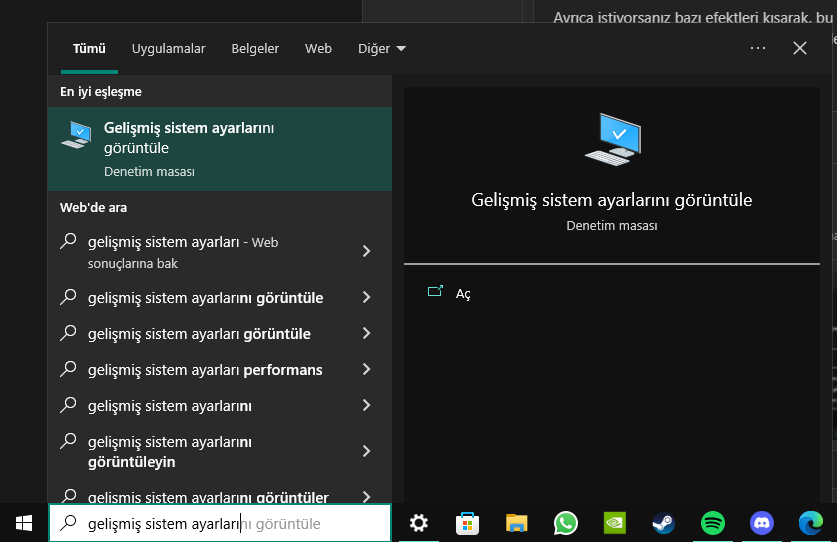
Task: Open Discord from the taskbar
Action: [x=762, y=523]
